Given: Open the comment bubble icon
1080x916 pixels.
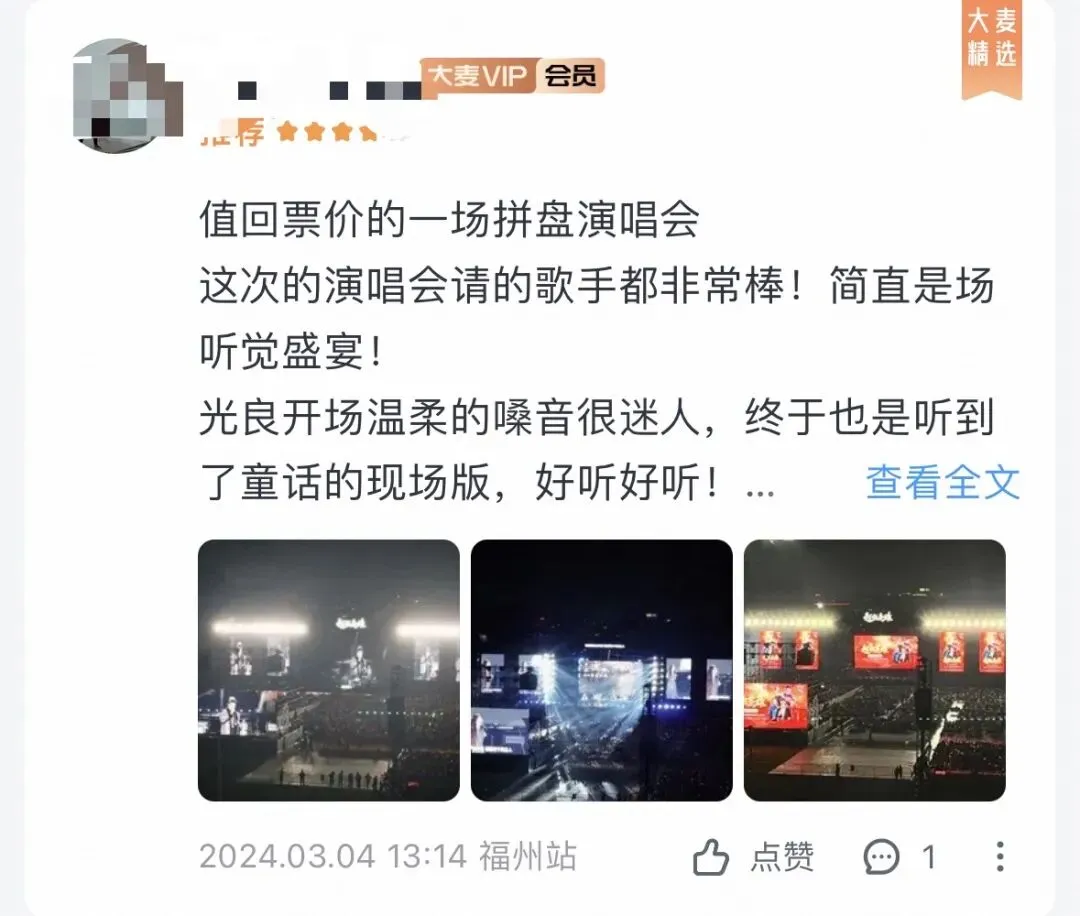Looking at the screenshot, I should coord(882,857).
